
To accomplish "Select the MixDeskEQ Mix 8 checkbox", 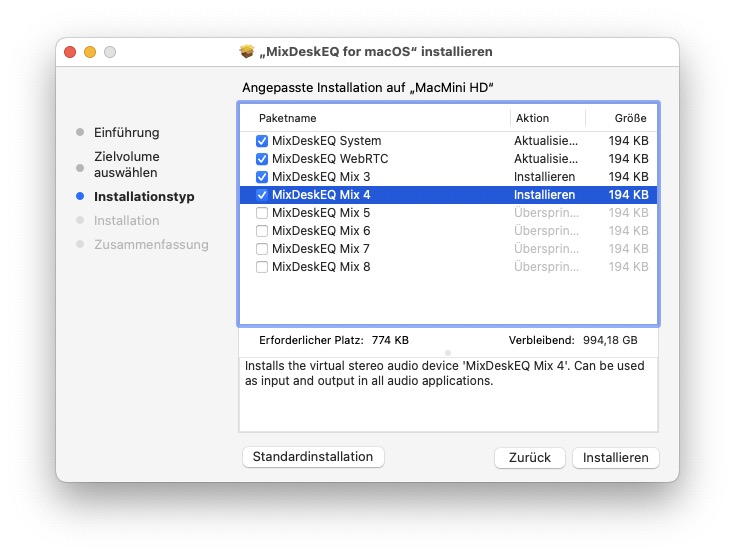I will (x=262, y=267).
